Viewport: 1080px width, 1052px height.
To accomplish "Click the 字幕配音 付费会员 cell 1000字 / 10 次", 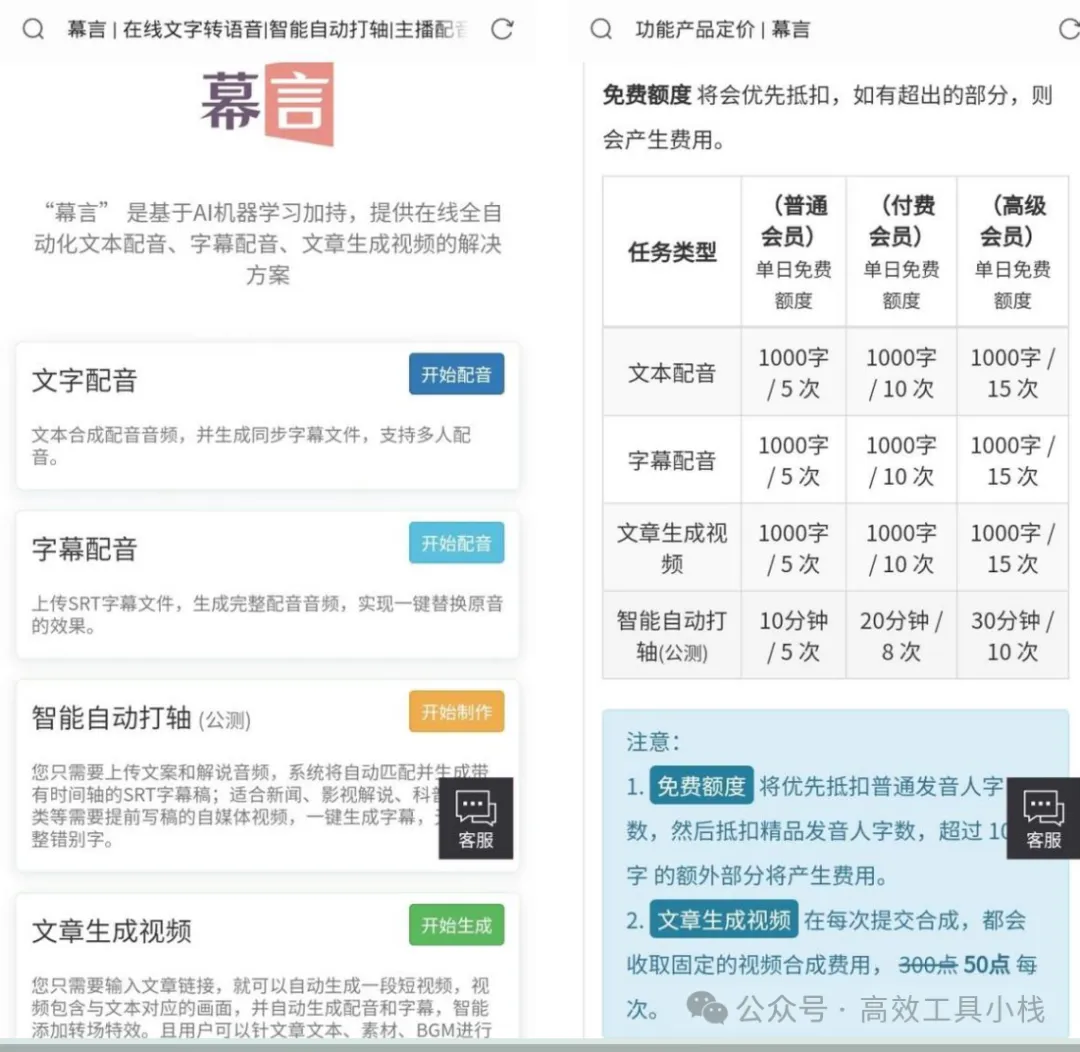I will (901, 460).
